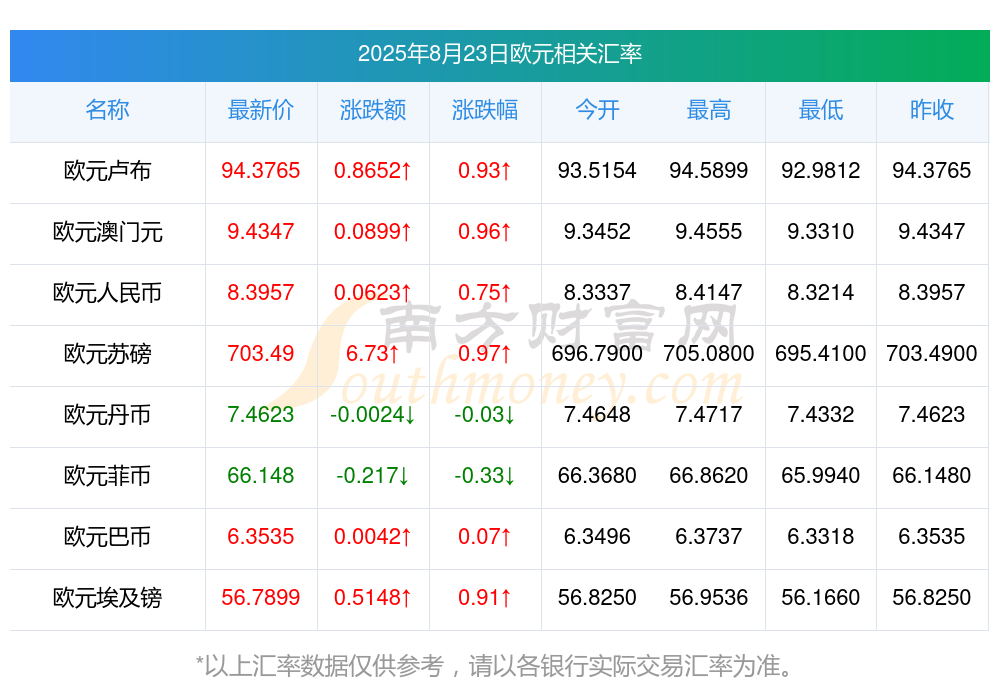Click the -0.03↓ change percentage
Image resolution: width=1000 pixels, height=698 pixels.
tap(485, 414)
